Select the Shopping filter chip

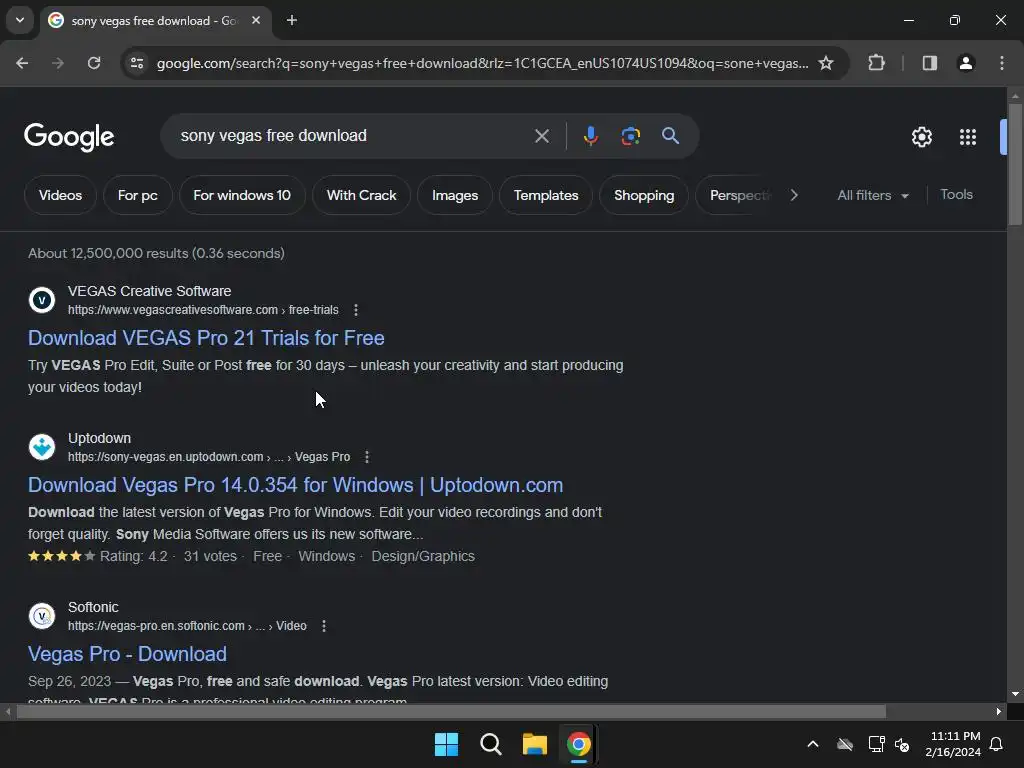coord(644,195)
